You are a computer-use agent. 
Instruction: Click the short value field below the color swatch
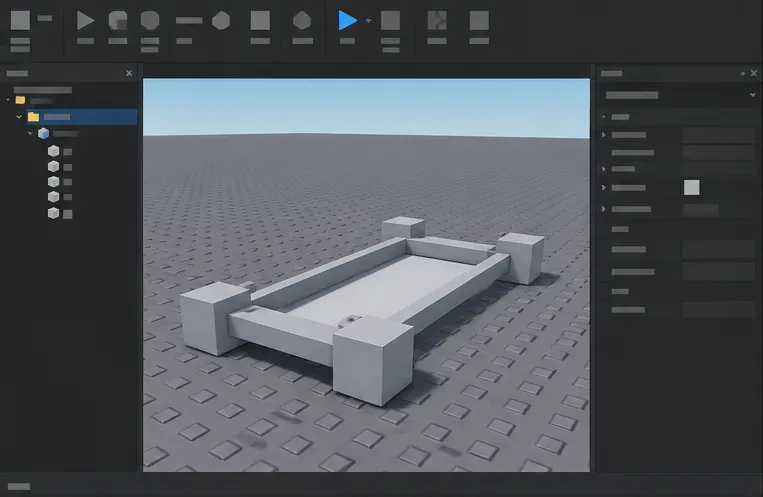click(701, 210)
